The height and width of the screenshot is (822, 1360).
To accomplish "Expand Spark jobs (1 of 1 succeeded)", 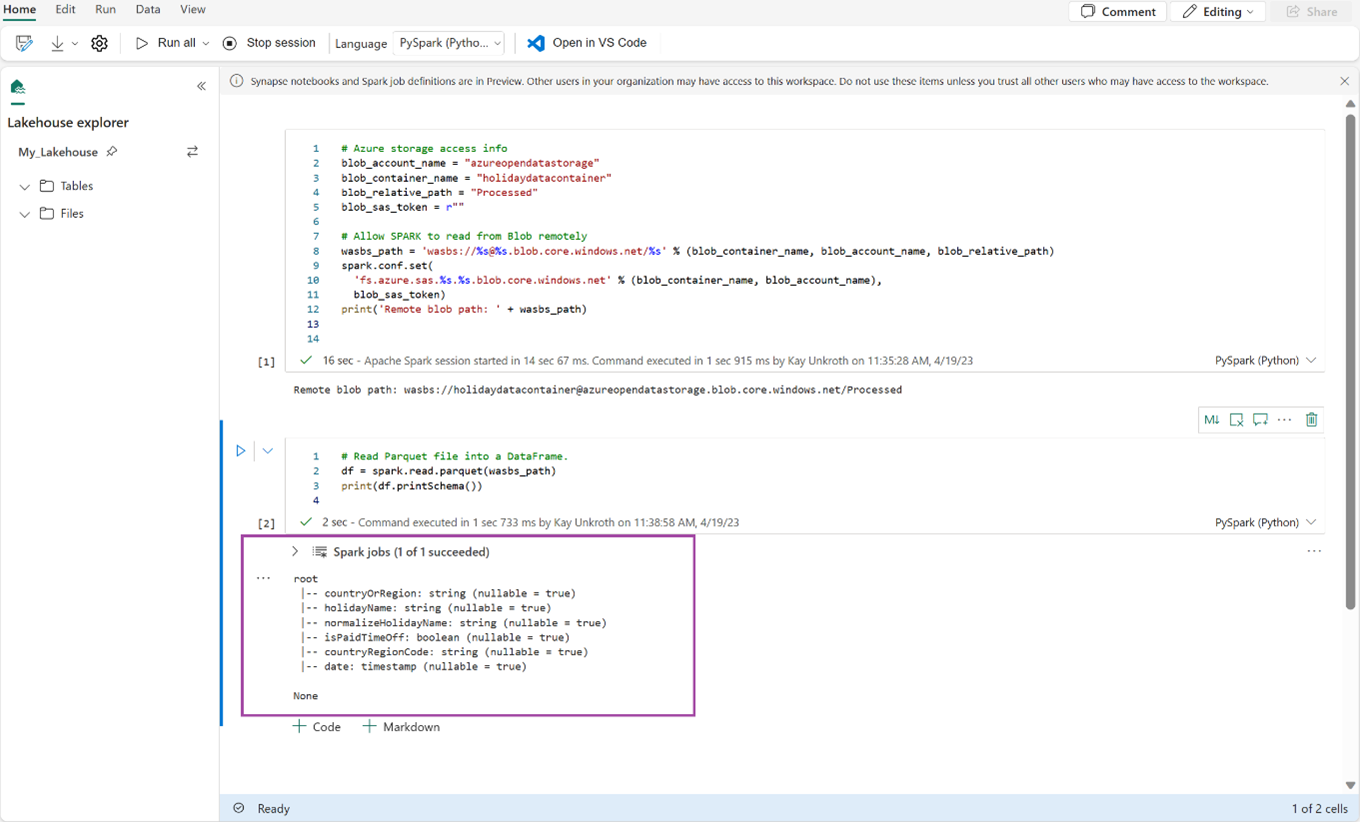I will pos(295,551).
